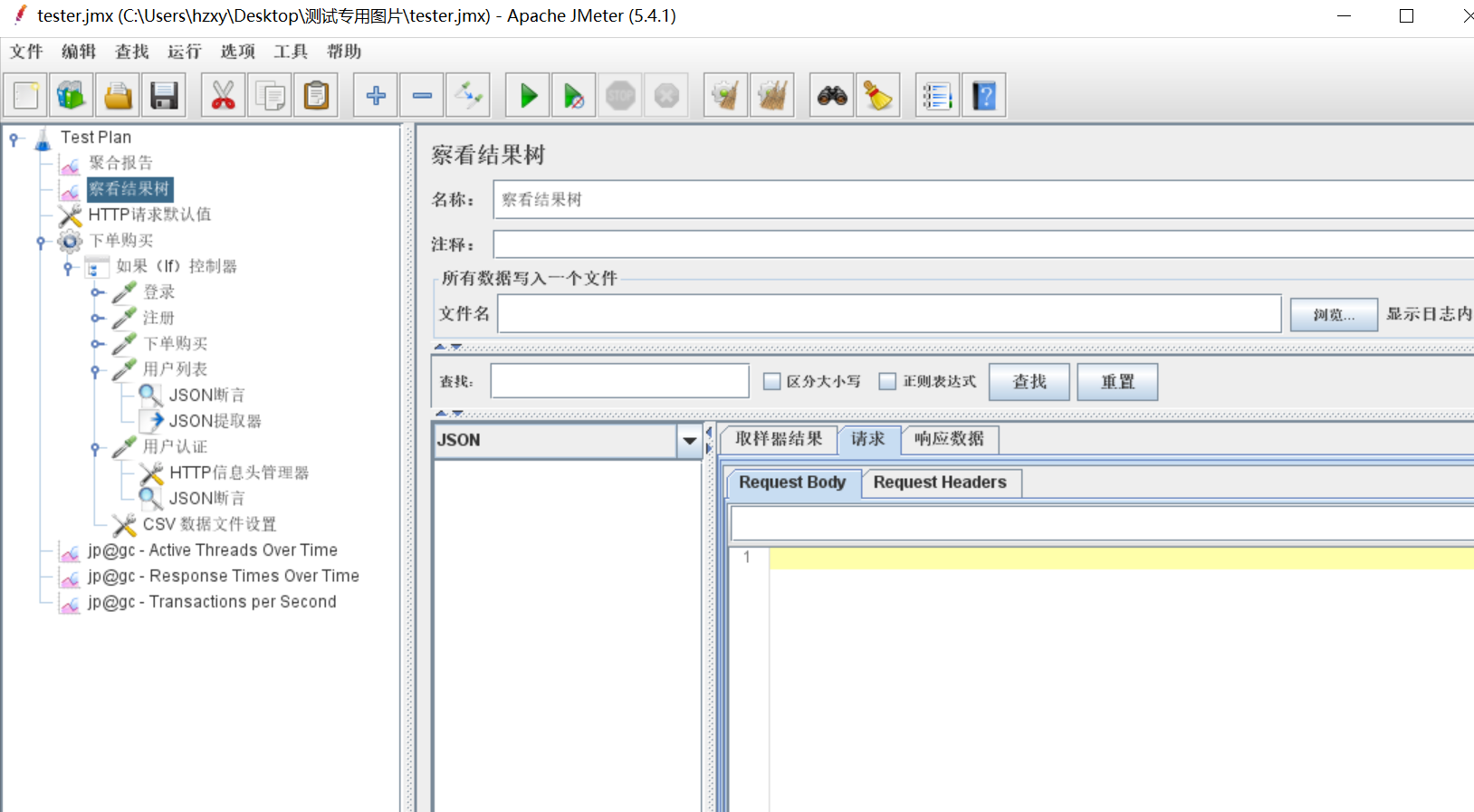Open the 文件 menu

(26, 52)
